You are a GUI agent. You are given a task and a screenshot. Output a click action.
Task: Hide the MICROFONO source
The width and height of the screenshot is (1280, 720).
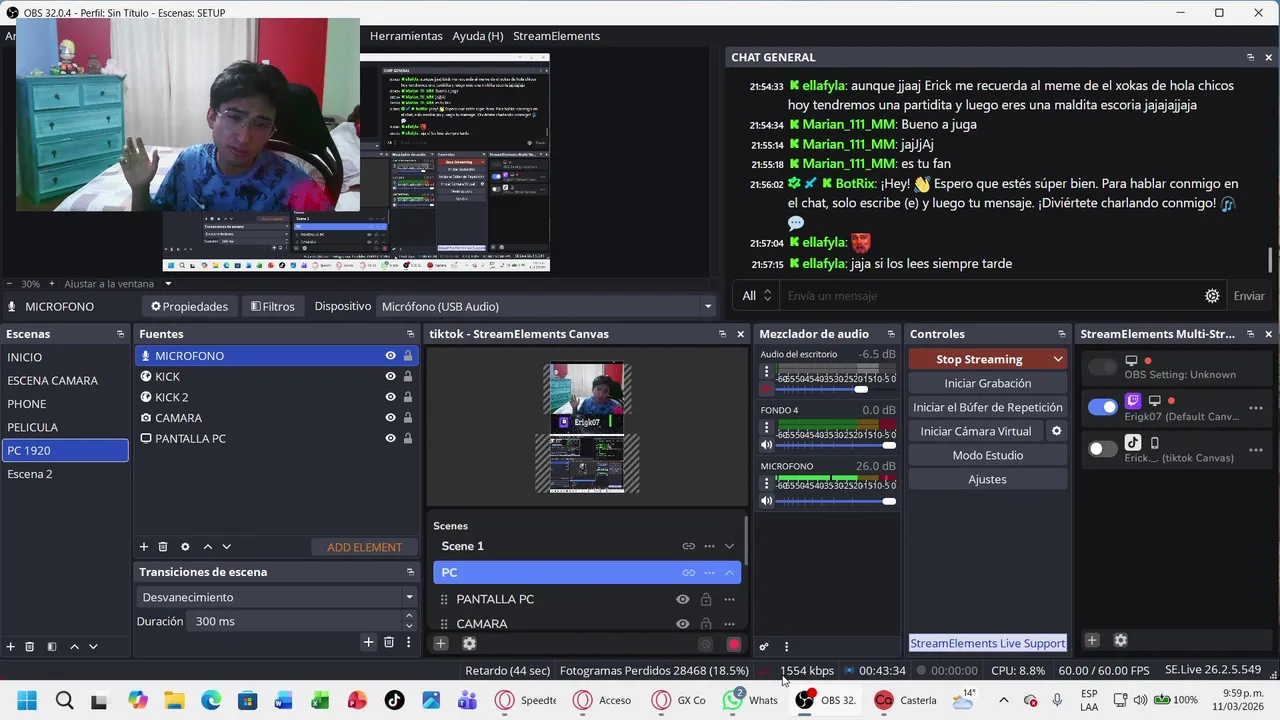tap(390, 356)
